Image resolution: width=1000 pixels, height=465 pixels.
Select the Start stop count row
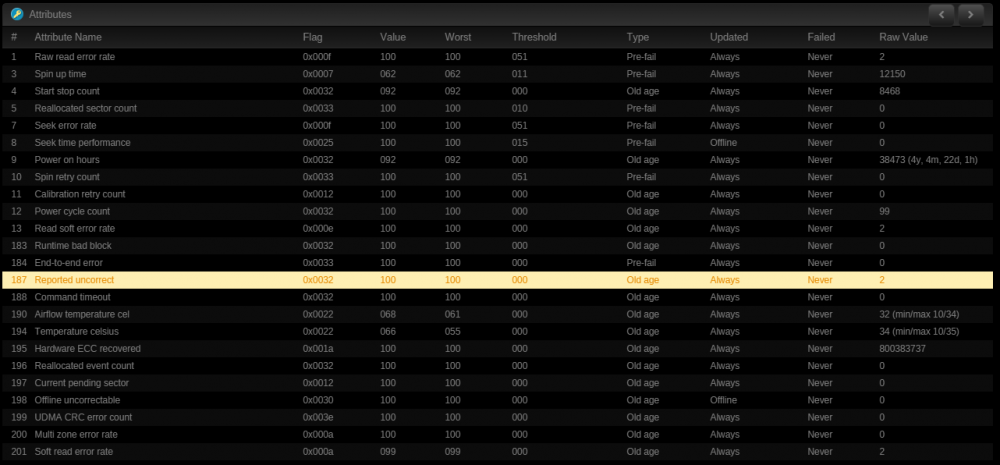click(x=497, y=91)
